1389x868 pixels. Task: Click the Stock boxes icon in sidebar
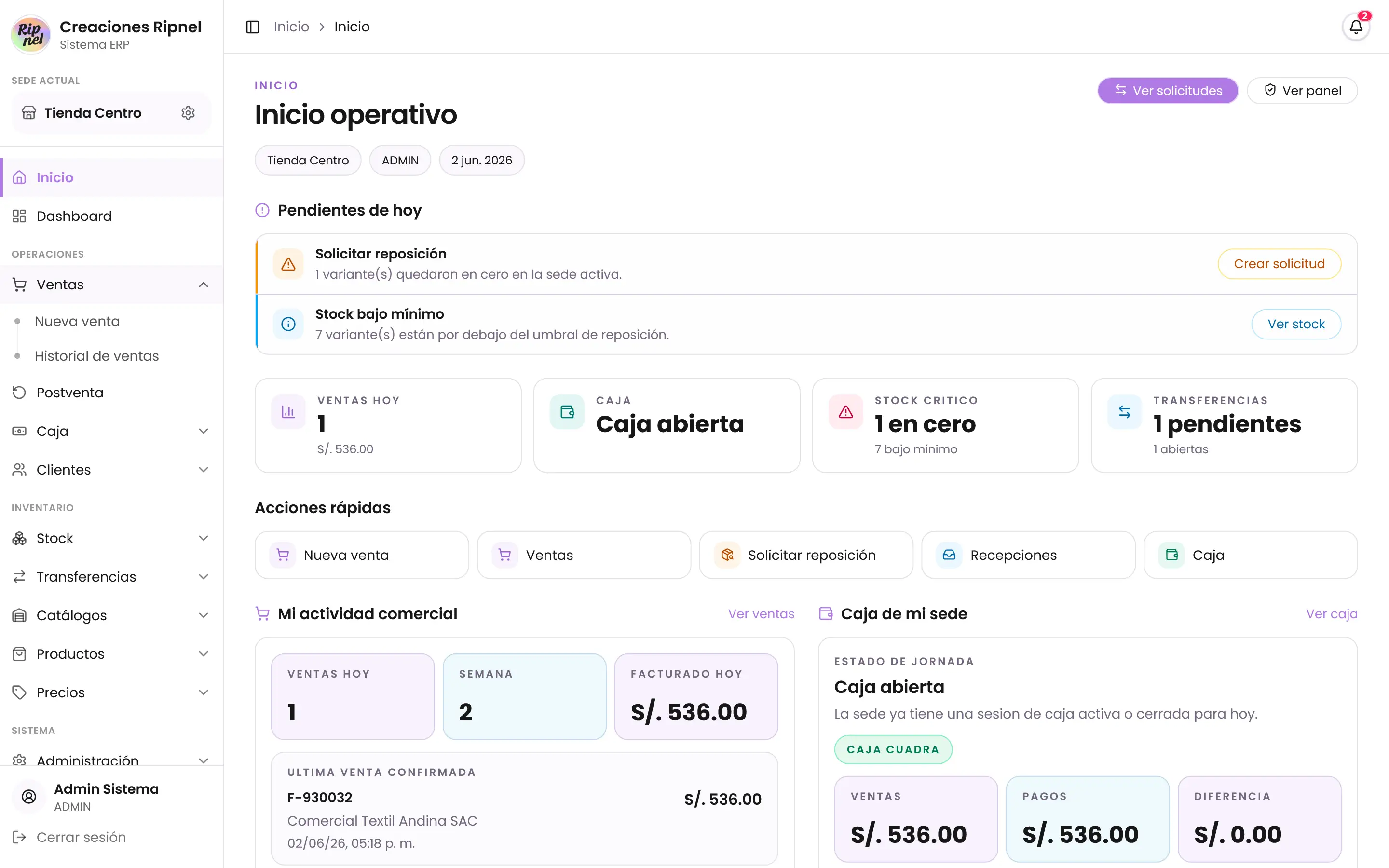(19, 538)
